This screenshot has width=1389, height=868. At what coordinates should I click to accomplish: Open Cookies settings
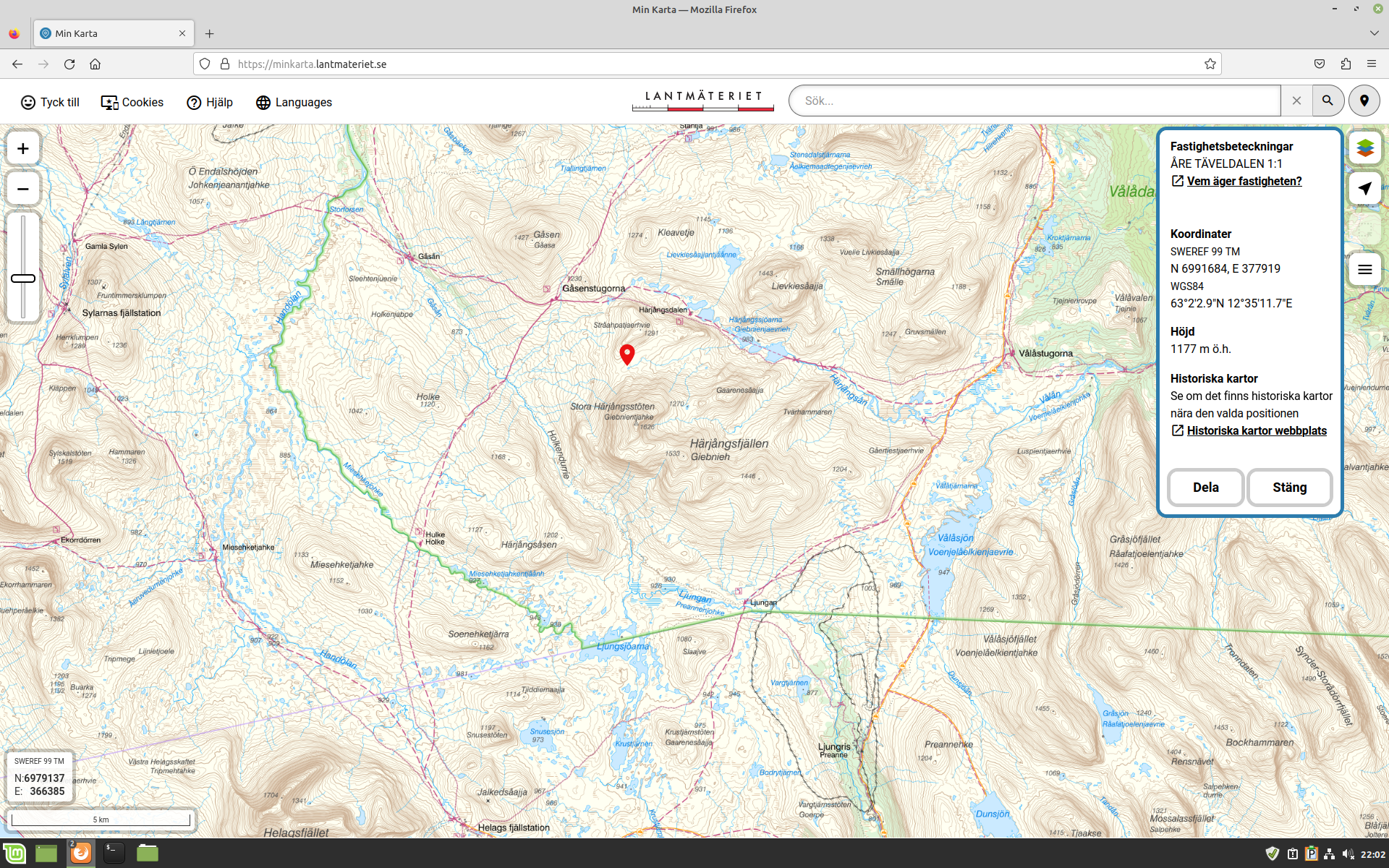132,102
